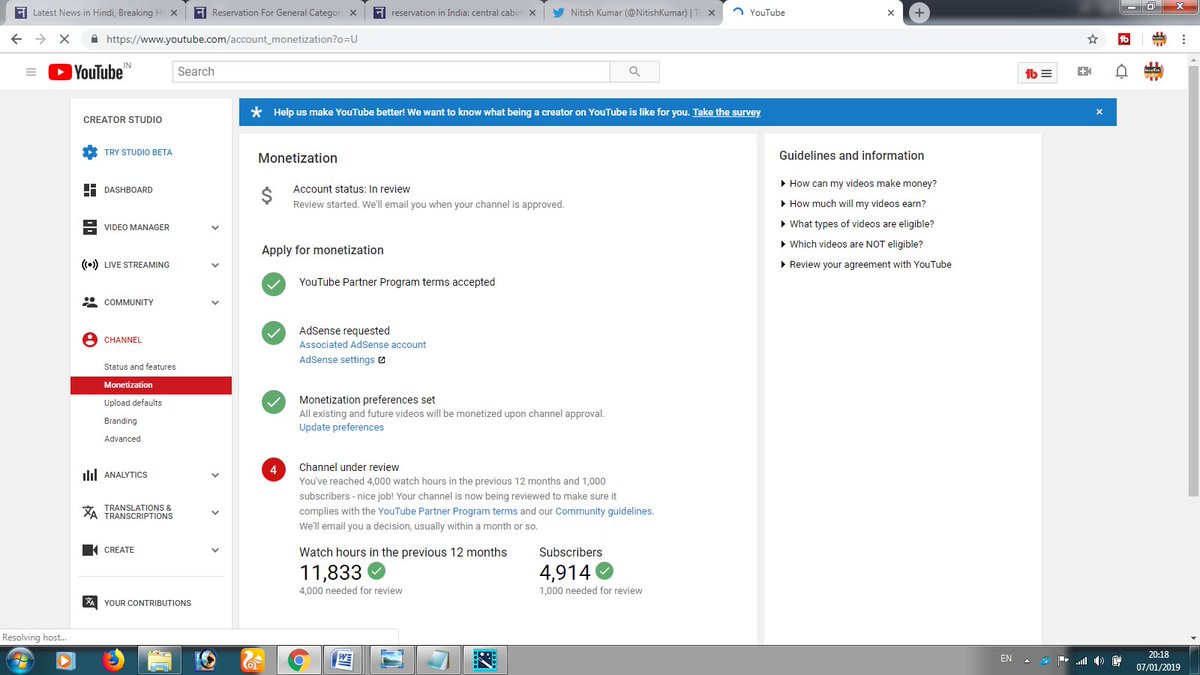Dismiss the survey banner with the X
This screenshot has height=675, width=1200.
point(1099,112)
